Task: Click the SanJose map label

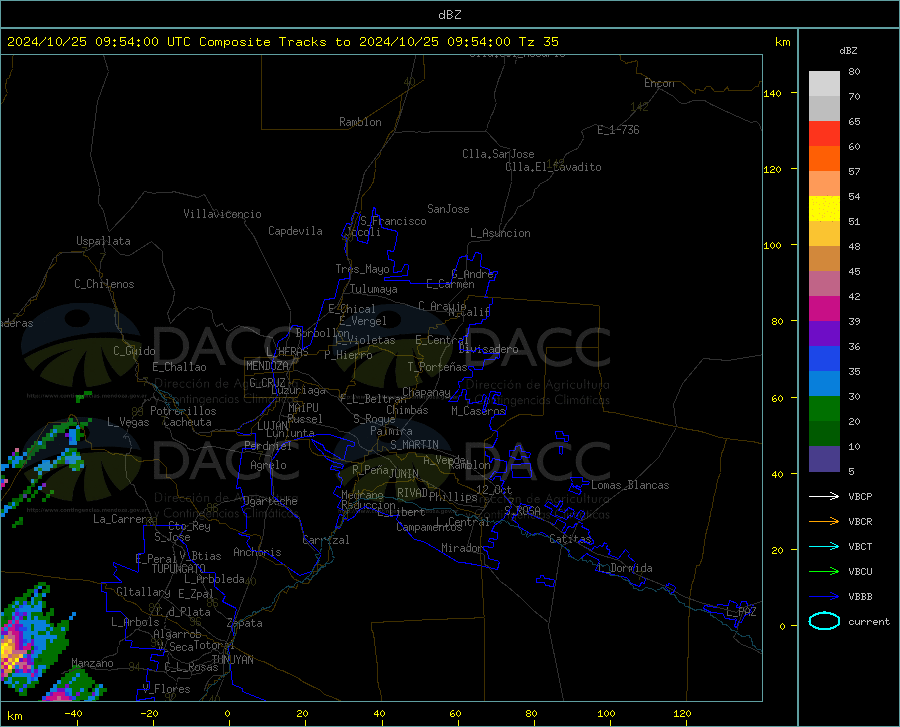Action: [448, 209]
